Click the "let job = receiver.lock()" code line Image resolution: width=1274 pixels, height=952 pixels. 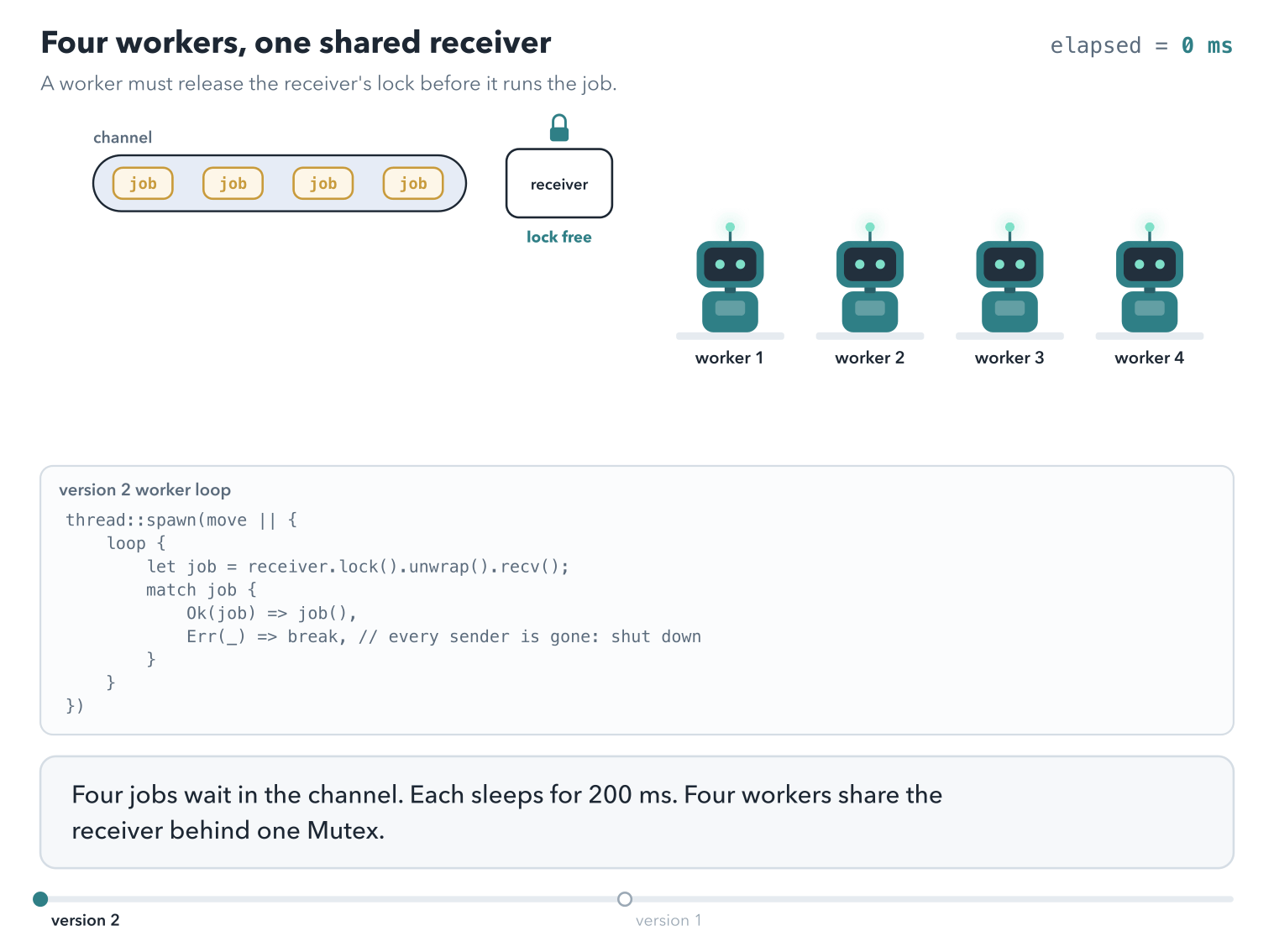tap(358, 567)
